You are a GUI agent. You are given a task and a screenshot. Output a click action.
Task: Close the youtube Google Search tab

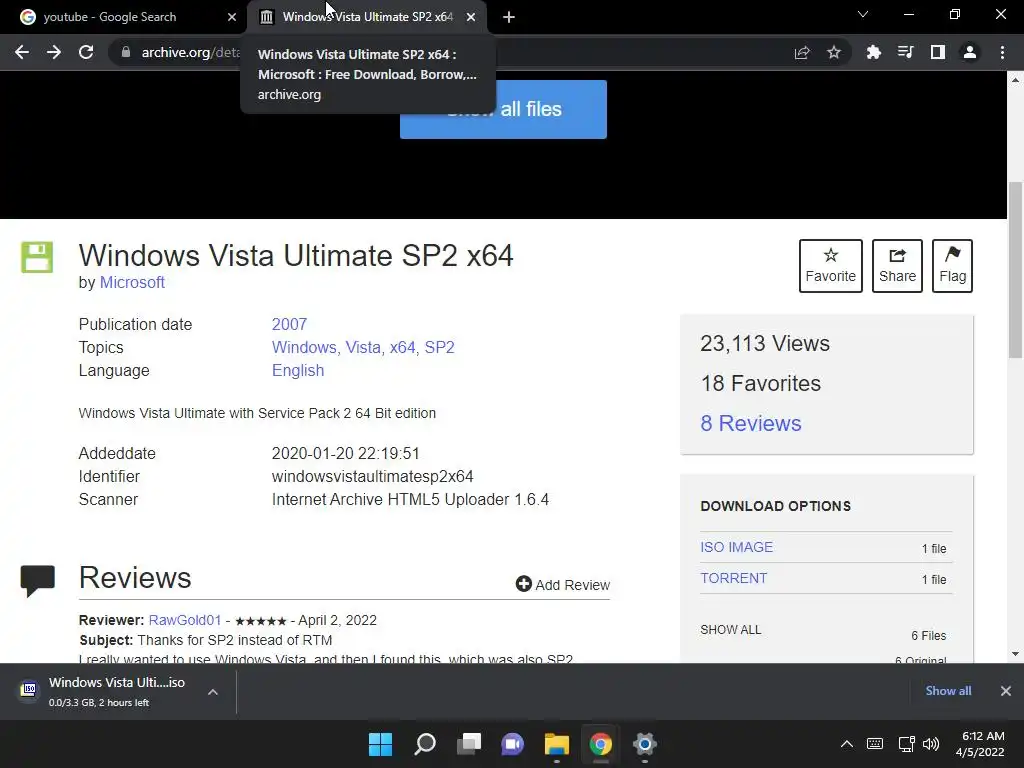click(232, 17)
